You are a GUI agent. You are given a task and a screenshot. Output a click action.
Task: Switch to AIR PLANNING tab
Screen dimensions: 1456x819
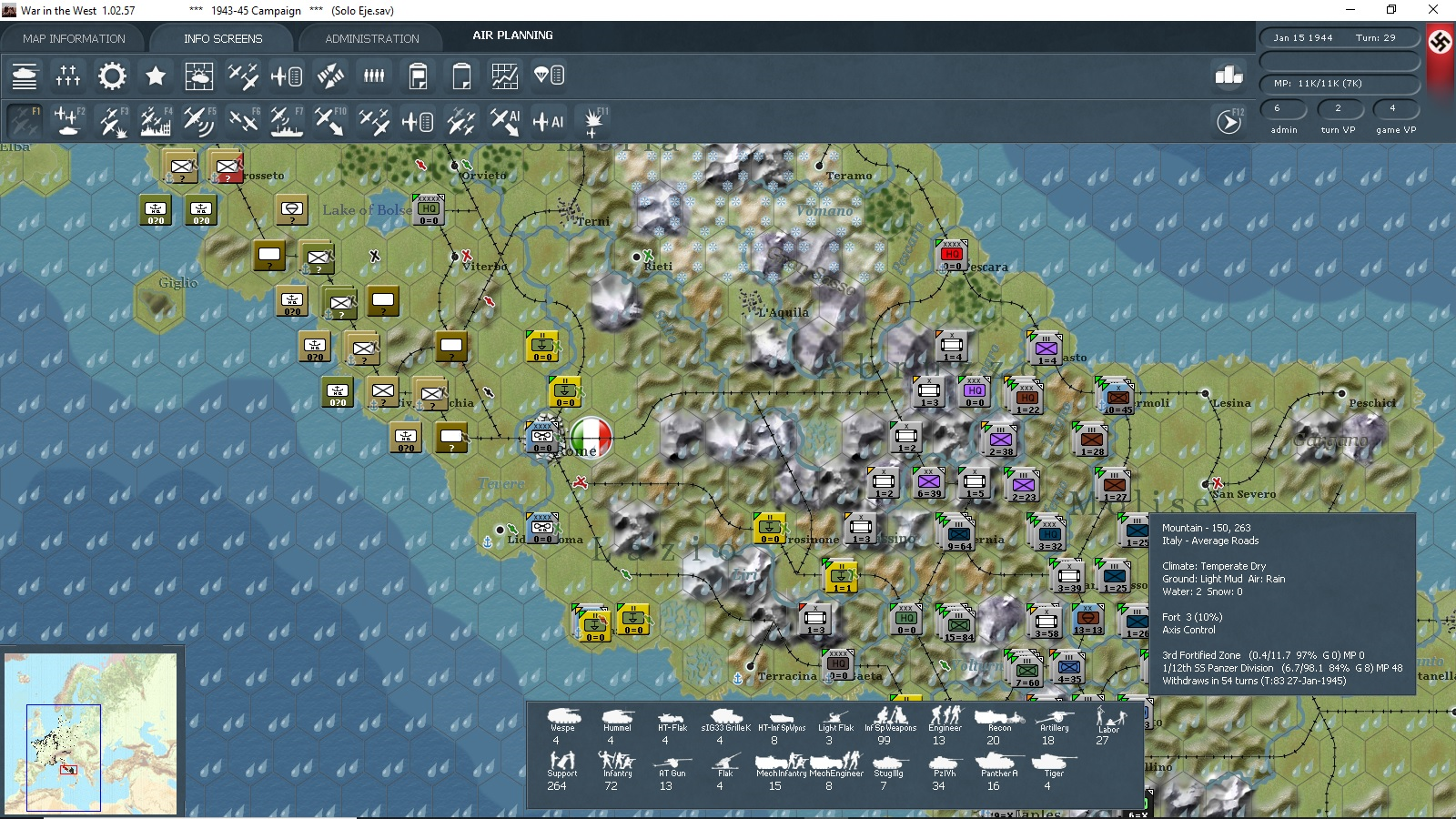pos(512,35)
